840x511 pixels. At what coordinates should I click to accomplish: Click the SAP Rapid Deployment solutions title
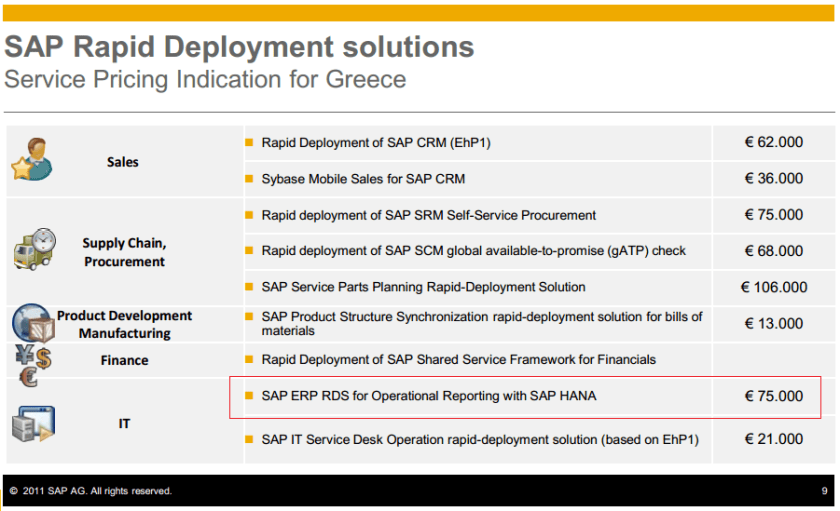click(x=239, y=46)
